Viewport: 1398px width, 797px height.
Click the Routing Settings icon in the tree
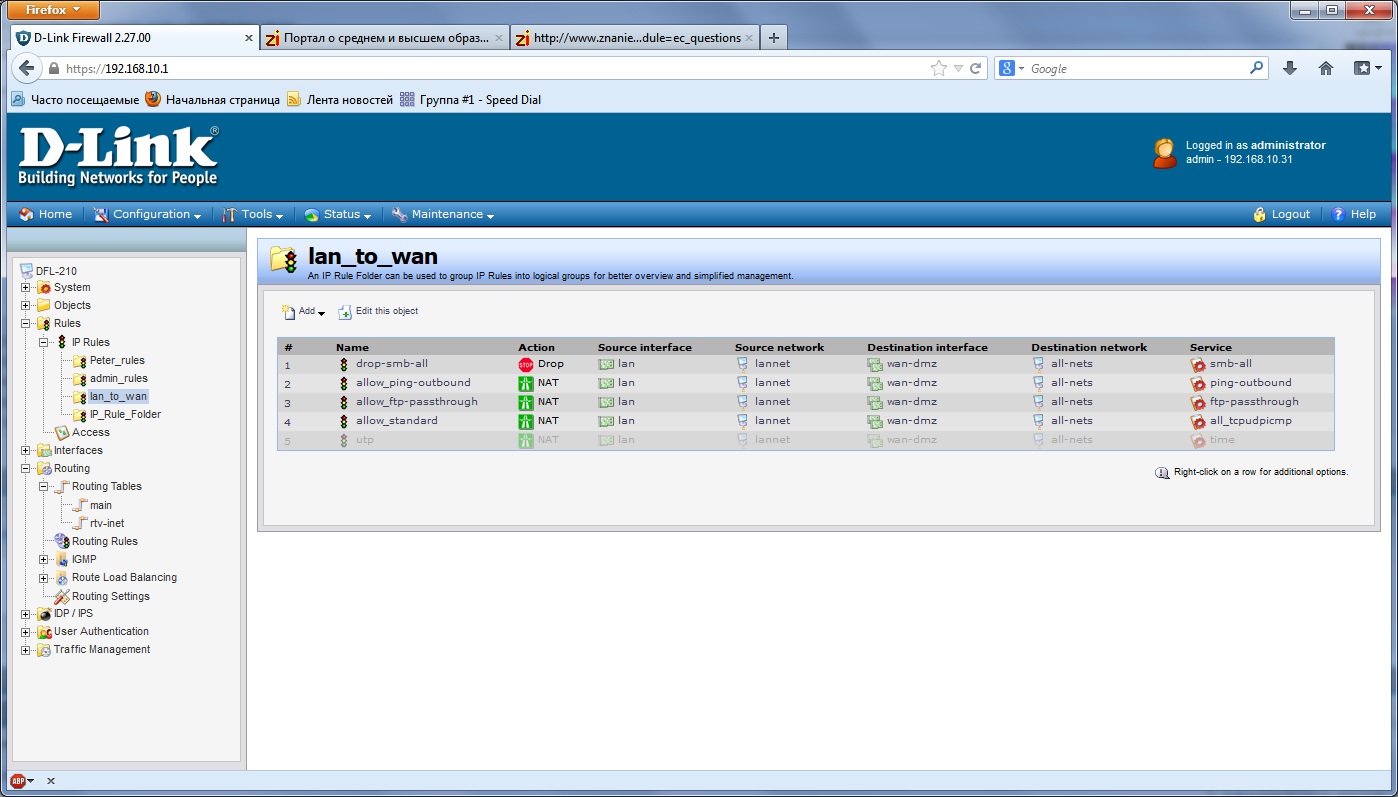click(62, 597)
